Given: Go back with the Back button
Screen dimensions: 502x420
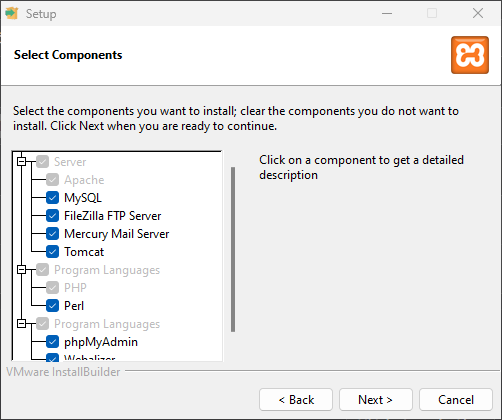Looking at the screenshot, I should click(296, 399).
